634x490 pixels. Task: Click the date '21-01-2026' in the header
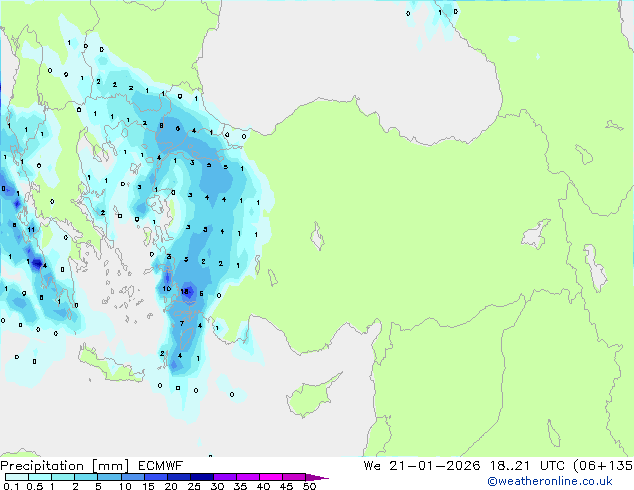(x=435, y=466)
